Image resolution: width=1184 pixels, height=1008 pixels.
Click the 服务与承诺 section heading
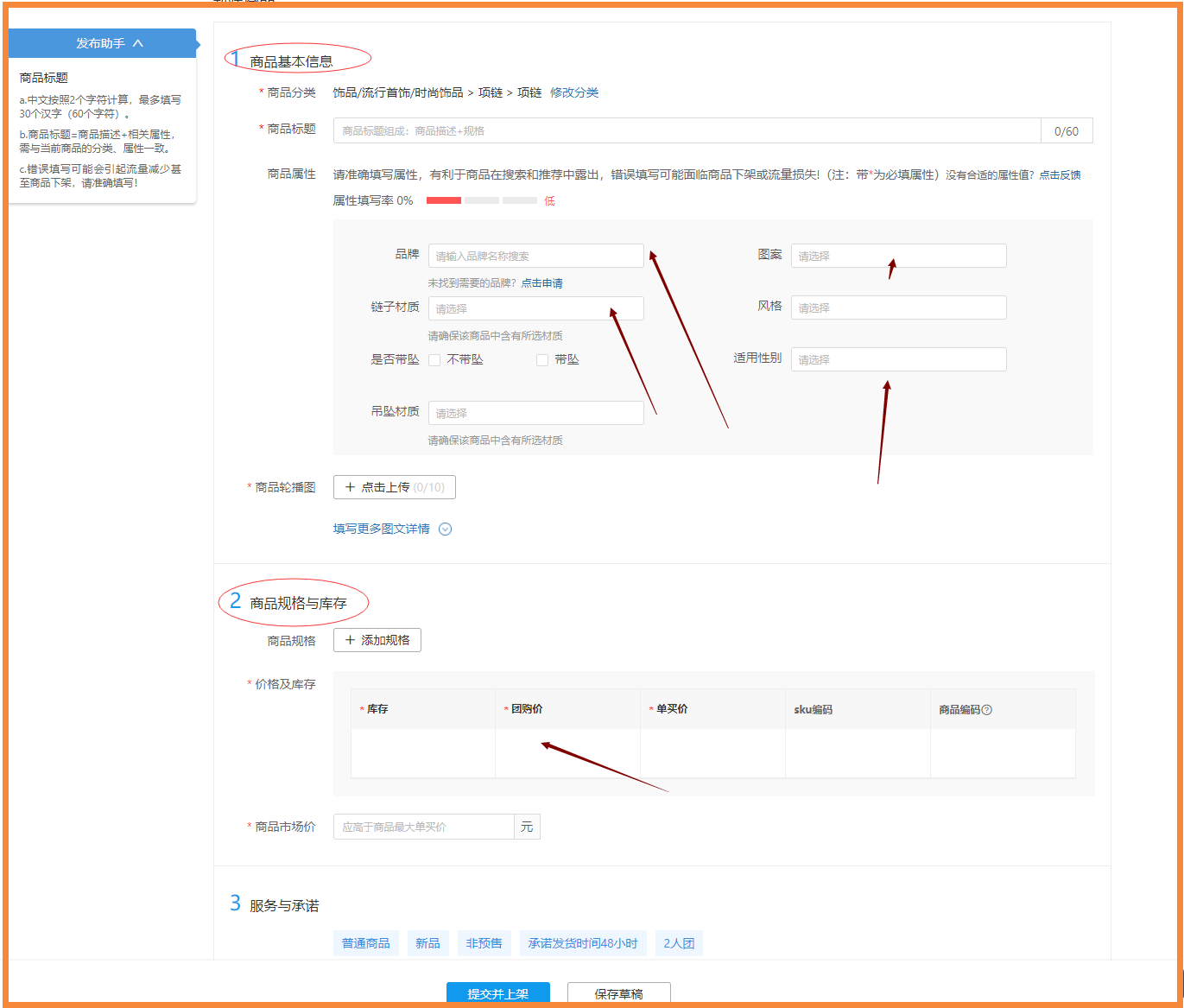pyautogui.click(x=284, y=906)
